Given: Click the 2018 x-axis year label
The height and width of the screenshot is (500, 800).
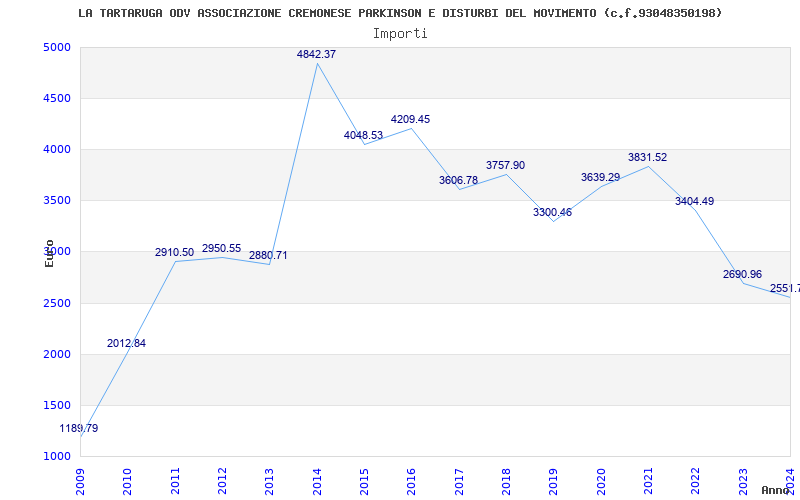Looking at the screenshot, I should pos(506,481).
